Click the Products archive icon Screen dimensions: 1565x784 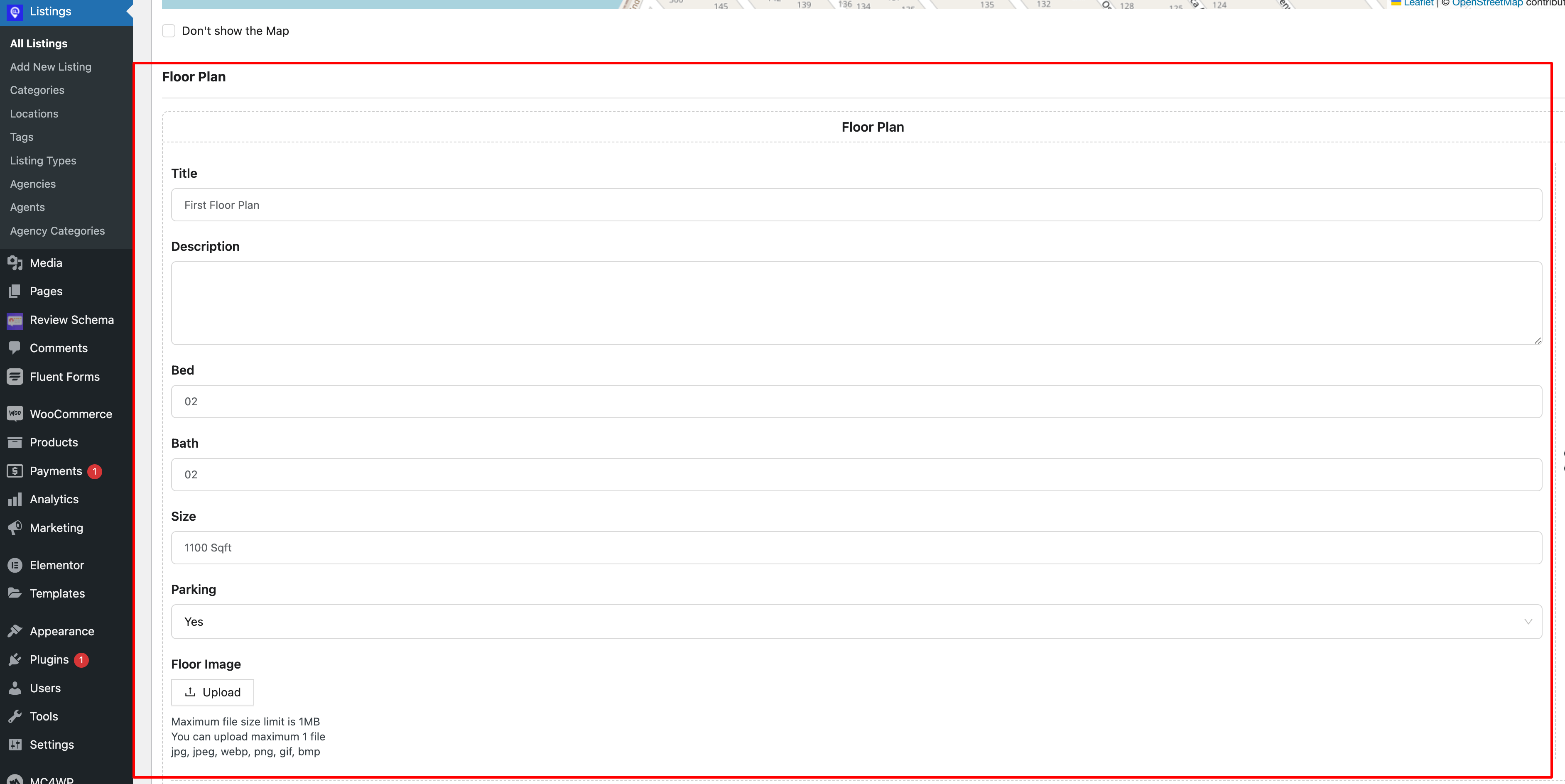pyautogui.click(x=15, y=442)
